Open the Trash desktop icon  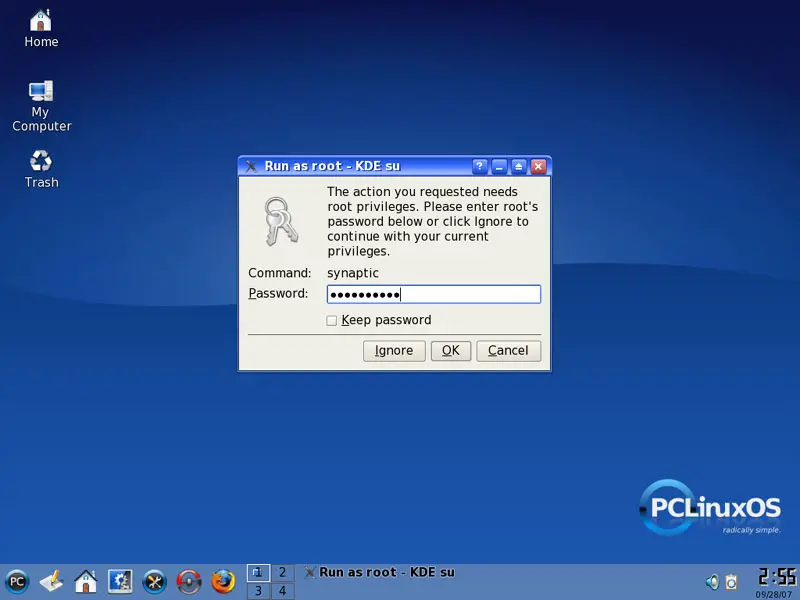tap(41, 169)
